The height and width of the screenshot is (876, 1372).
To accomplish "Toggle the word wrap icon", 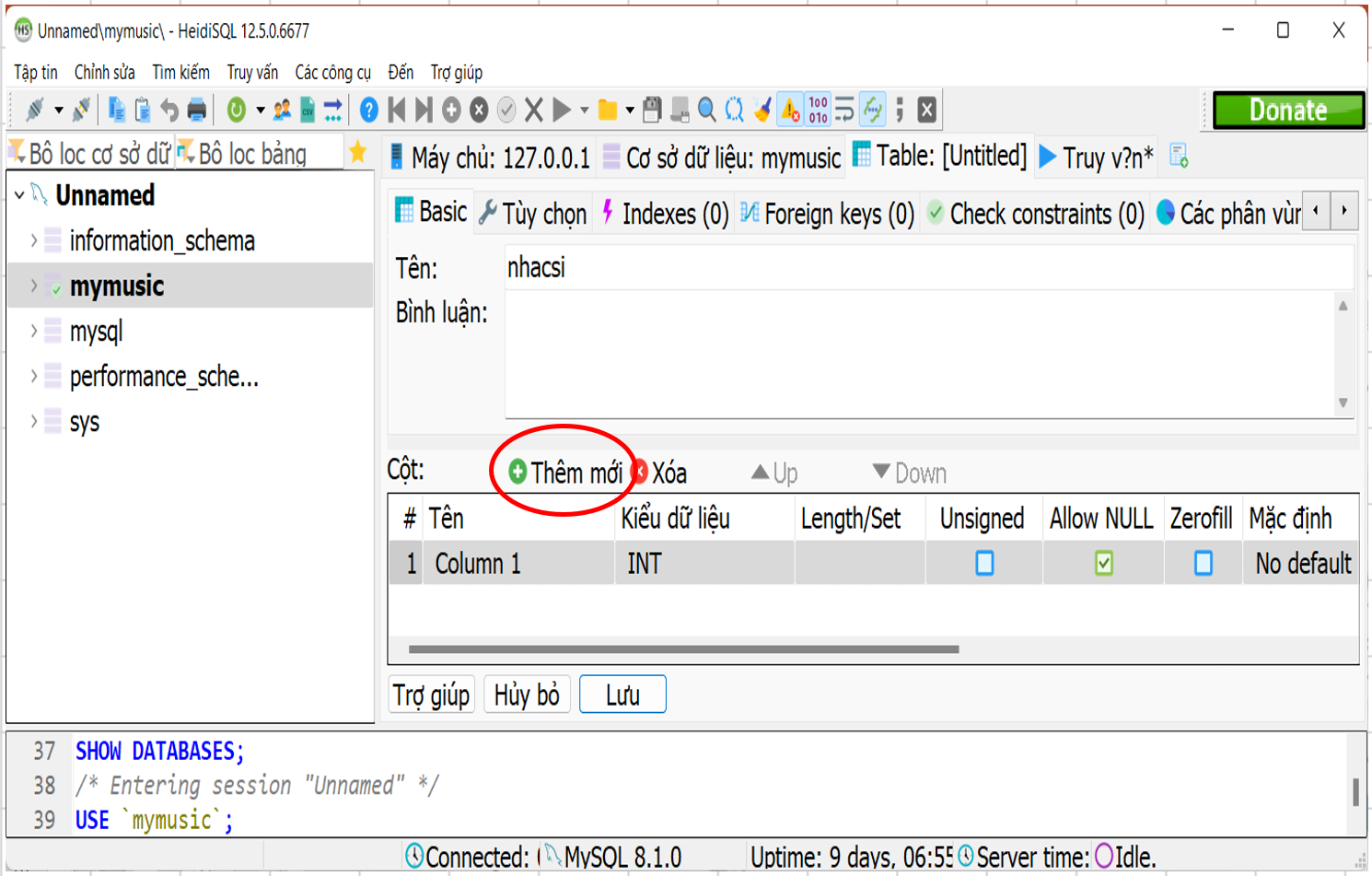I will (844, 111).
